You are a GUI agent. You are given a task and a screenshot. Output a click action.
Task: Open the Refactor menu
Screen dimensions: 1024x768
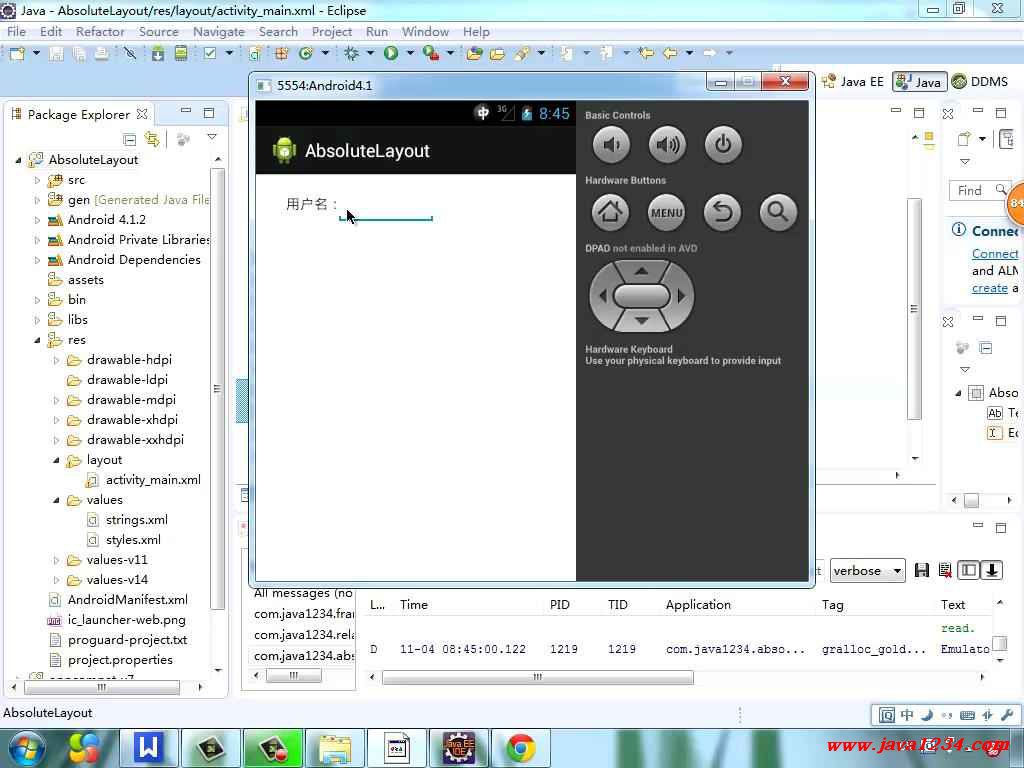(100, 31)
